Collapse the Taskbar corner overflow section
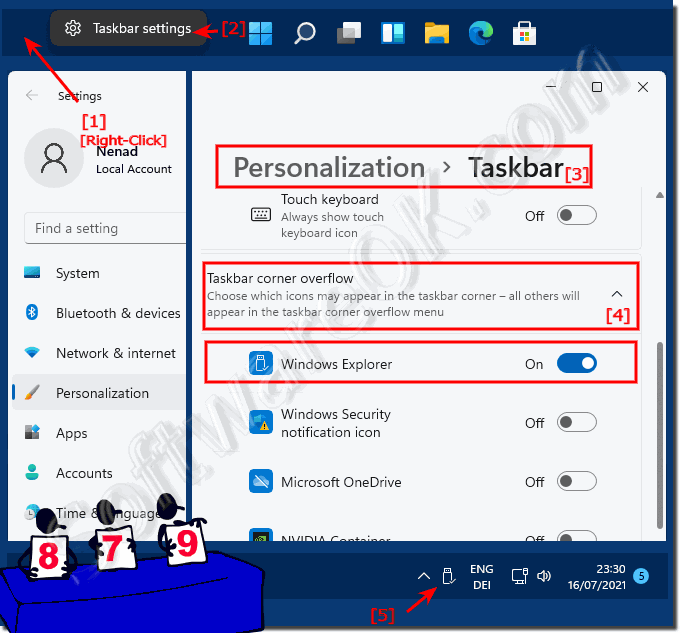This screenshot has height=633, width=680. point(617,294)
